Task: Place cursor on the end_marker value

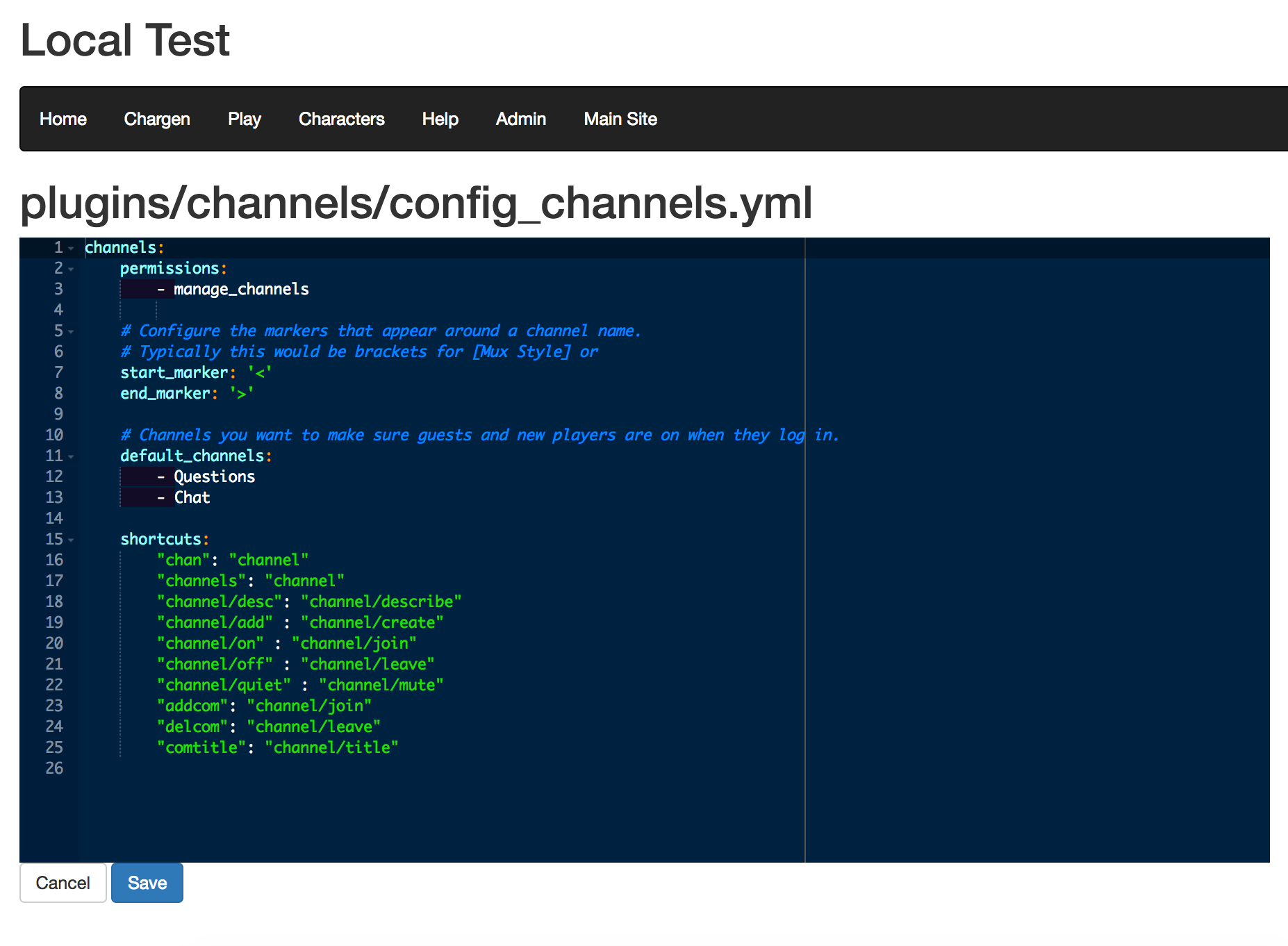Action: pos(242,394)
